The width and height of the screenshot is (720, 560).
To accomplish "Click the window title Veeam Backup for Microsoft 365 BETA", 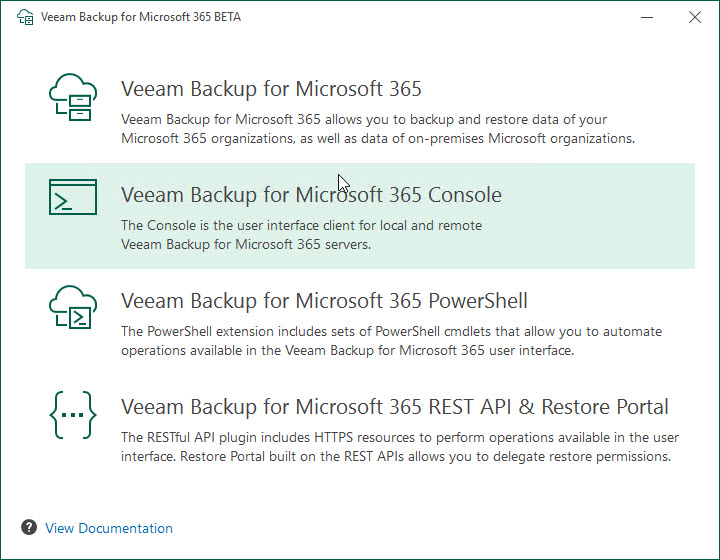I will click(x=141, y=17).
